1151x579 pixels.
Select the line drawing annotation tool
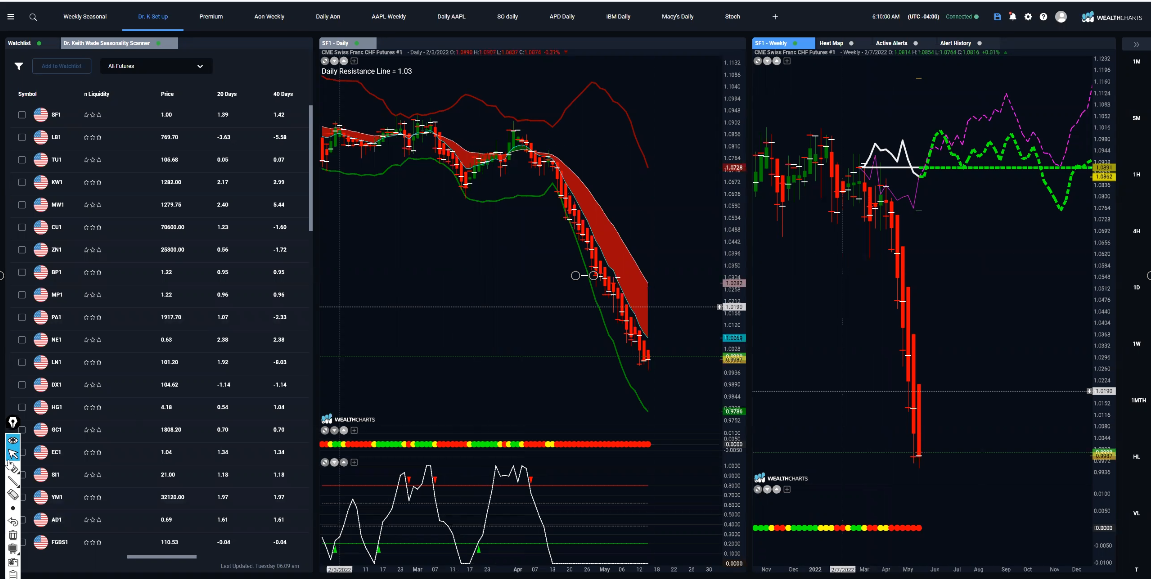point(12,481)
